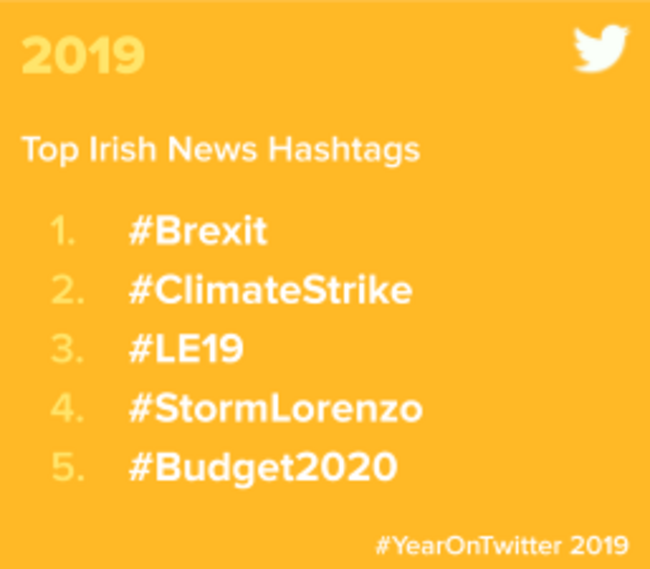Click the #YearOnTwitter footer hashtag
The image size is (650, 569).
point(468,545)
